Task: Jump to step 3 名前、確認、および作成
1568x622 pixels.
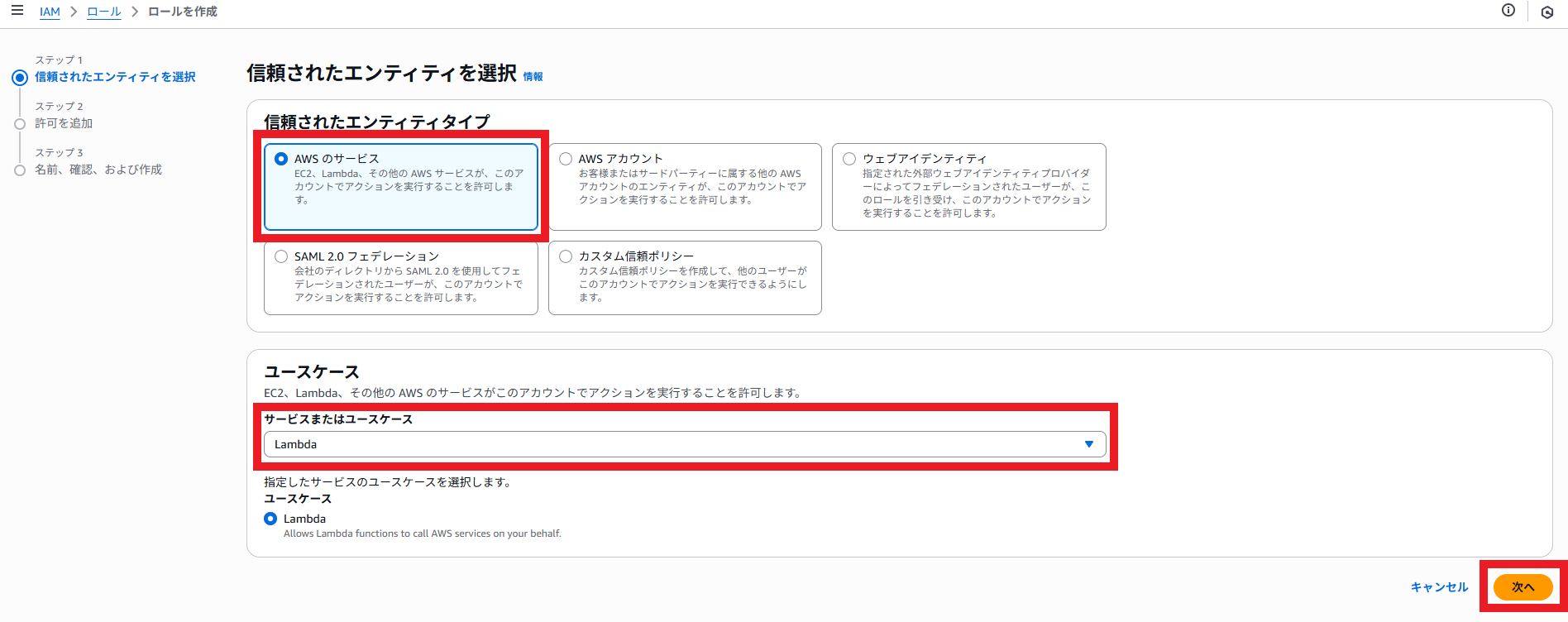Action: (x=98, y=170)
